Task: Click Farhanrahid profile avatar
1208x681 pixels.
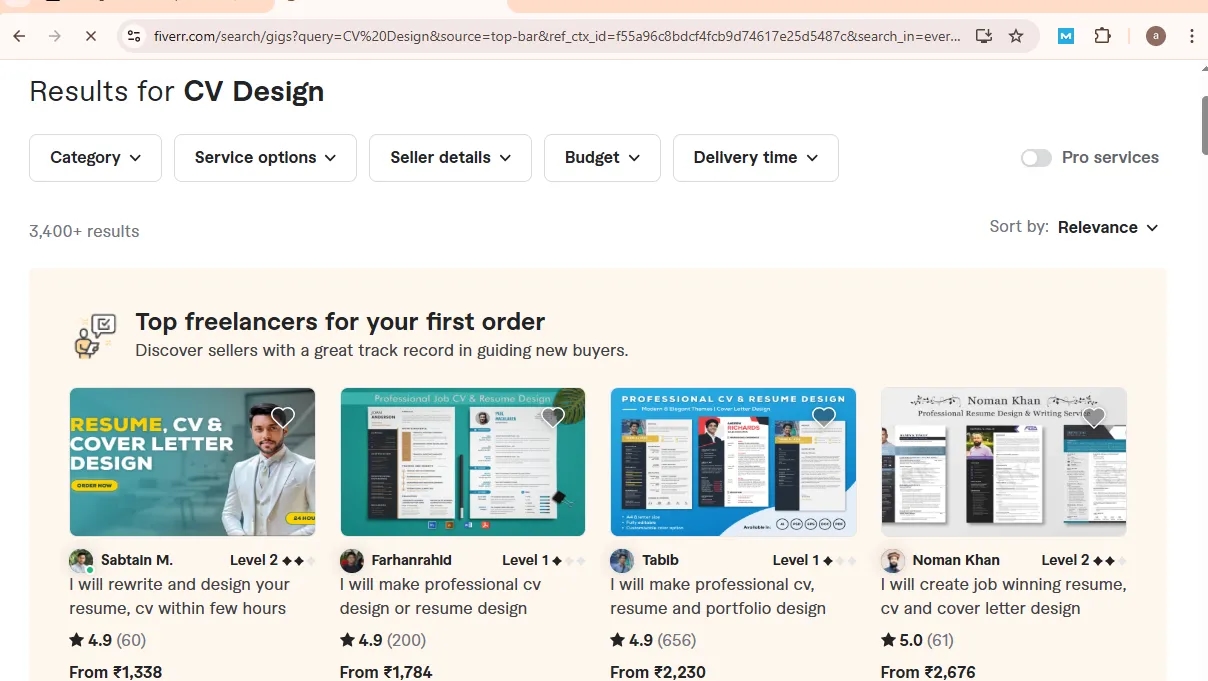Action: (x=352, y=560)
